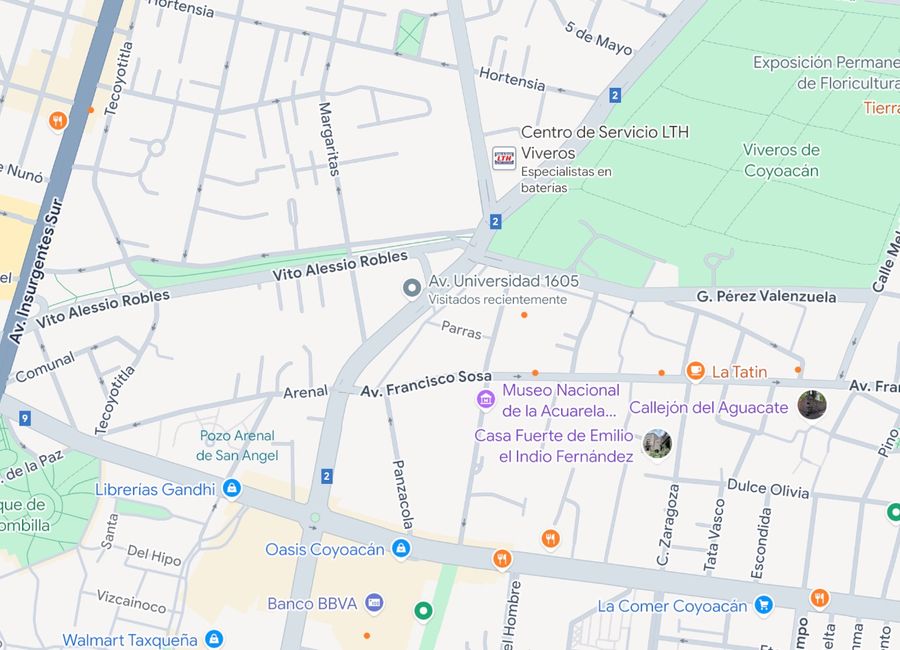Open the Museo Nacional de la Acuarela museum icon
900x650 pixels.
tap(486, 398)
